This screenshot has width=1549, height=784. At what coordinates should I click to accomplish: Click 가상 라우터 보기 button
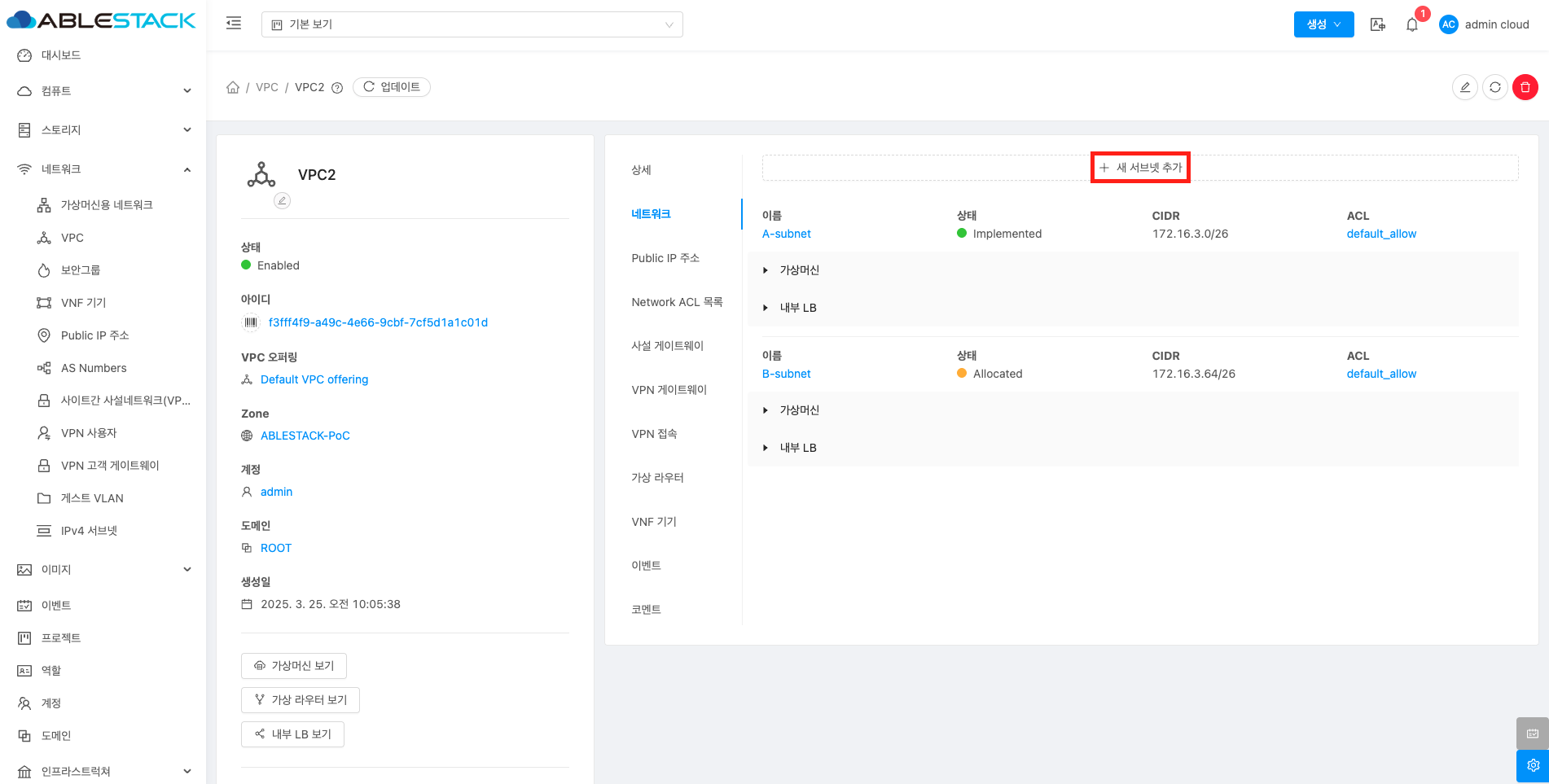tap(301, 700)
